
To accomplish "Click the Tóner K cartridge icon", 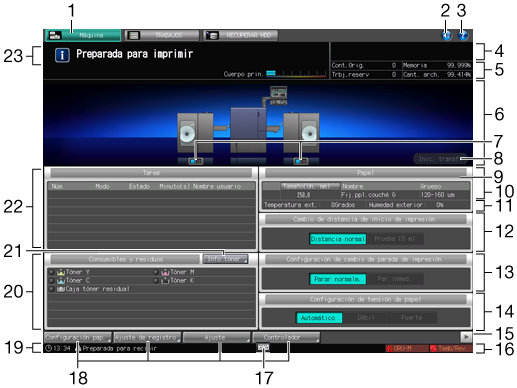I will tap(165, 281).
